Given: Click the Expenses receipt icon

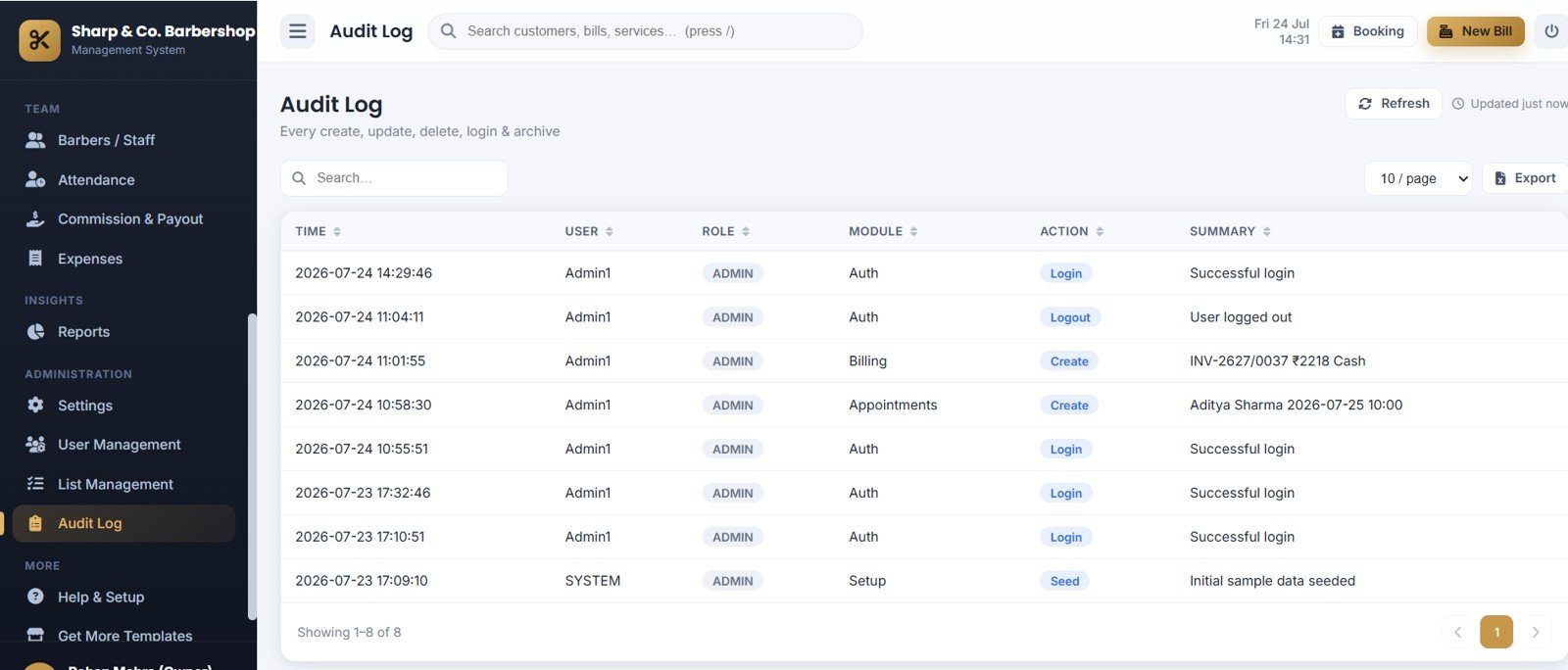Looking at the screenshot, I should [35, 259].
